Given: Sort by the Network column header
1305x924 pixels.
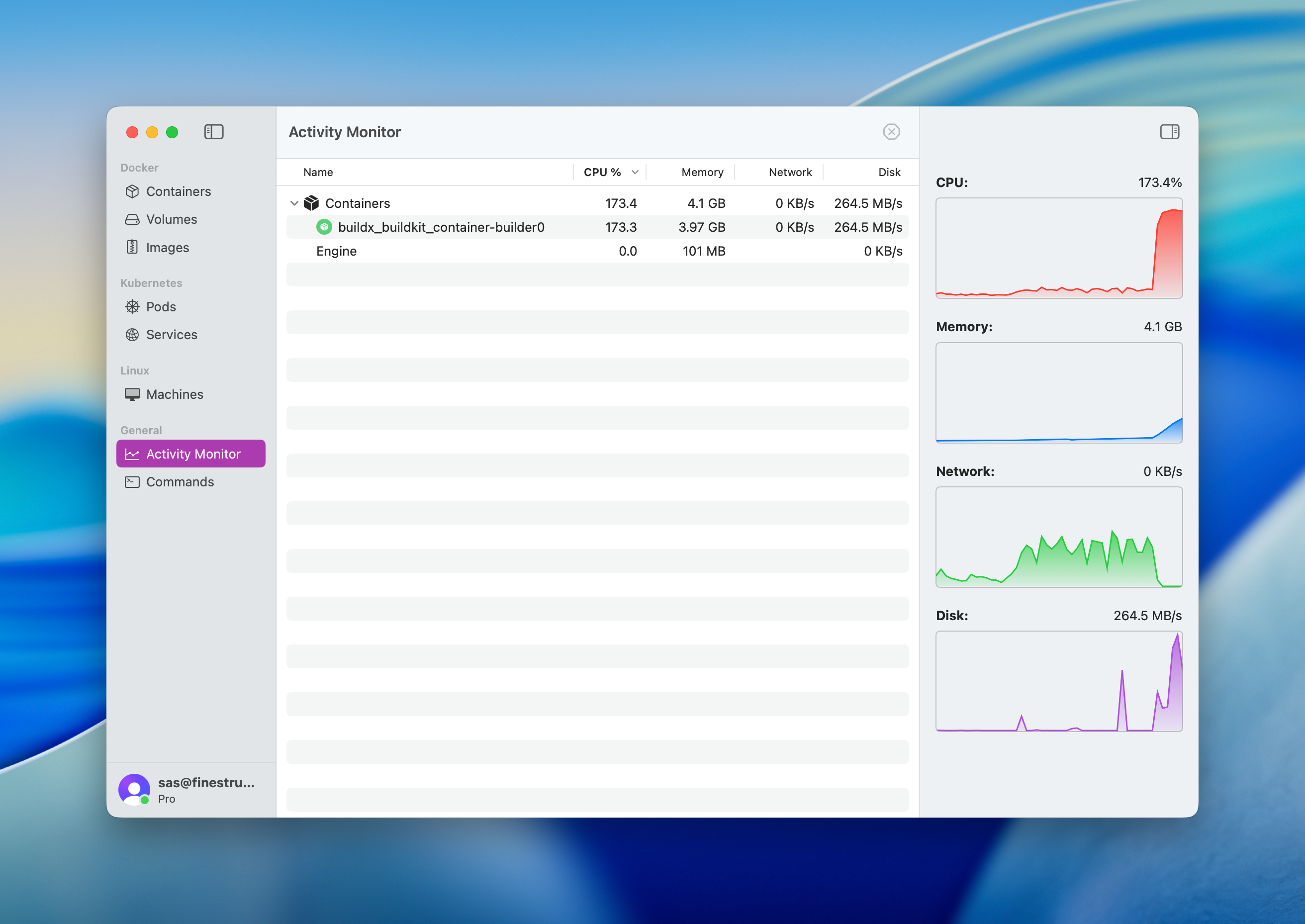Looking at the screenshot, I should (790, 173).
